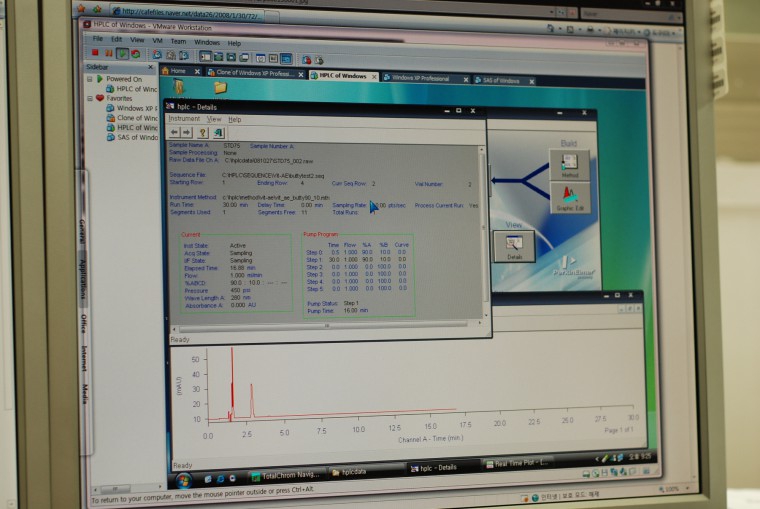Select Clone of Windows item in Favorites
The height and width of the screenshot is (509, 760).
[x=131, y=118]
